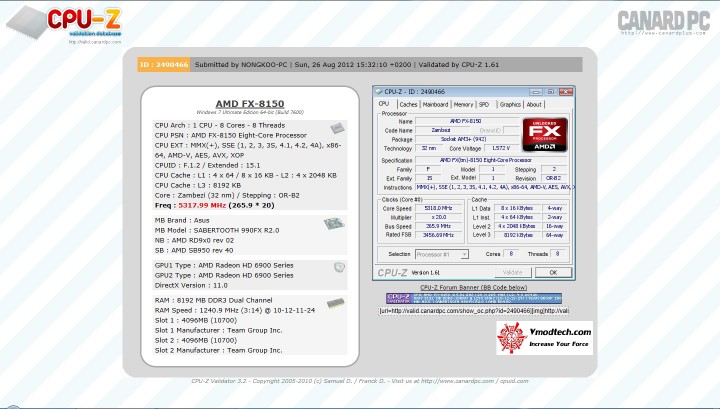Open the valid.canardpc.com link under the logo
The width and height of the screenshot is (720, 409).
tap(95, 42)
